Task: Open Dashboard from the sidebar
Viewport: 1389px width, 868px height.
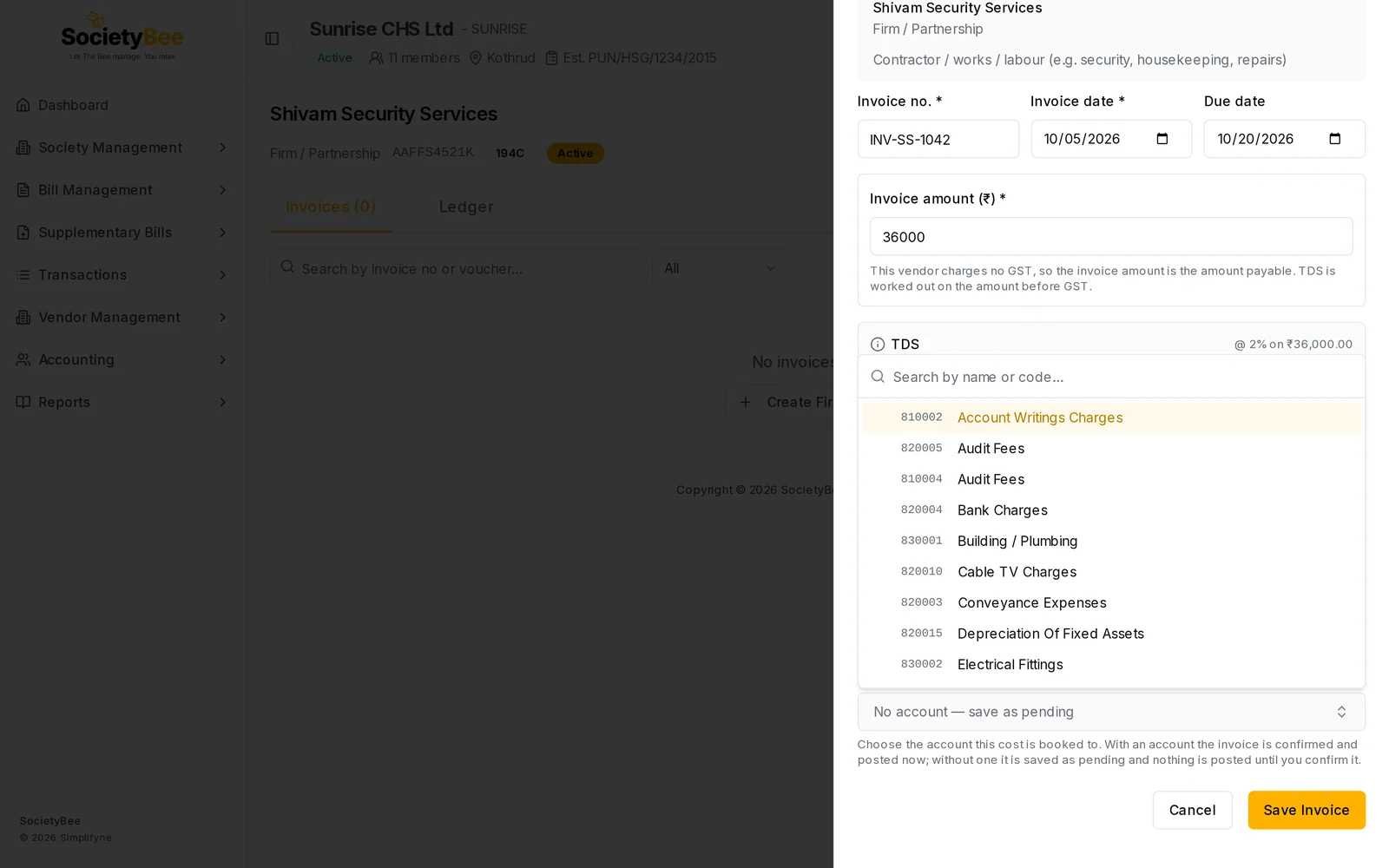Action: (122, 105)
